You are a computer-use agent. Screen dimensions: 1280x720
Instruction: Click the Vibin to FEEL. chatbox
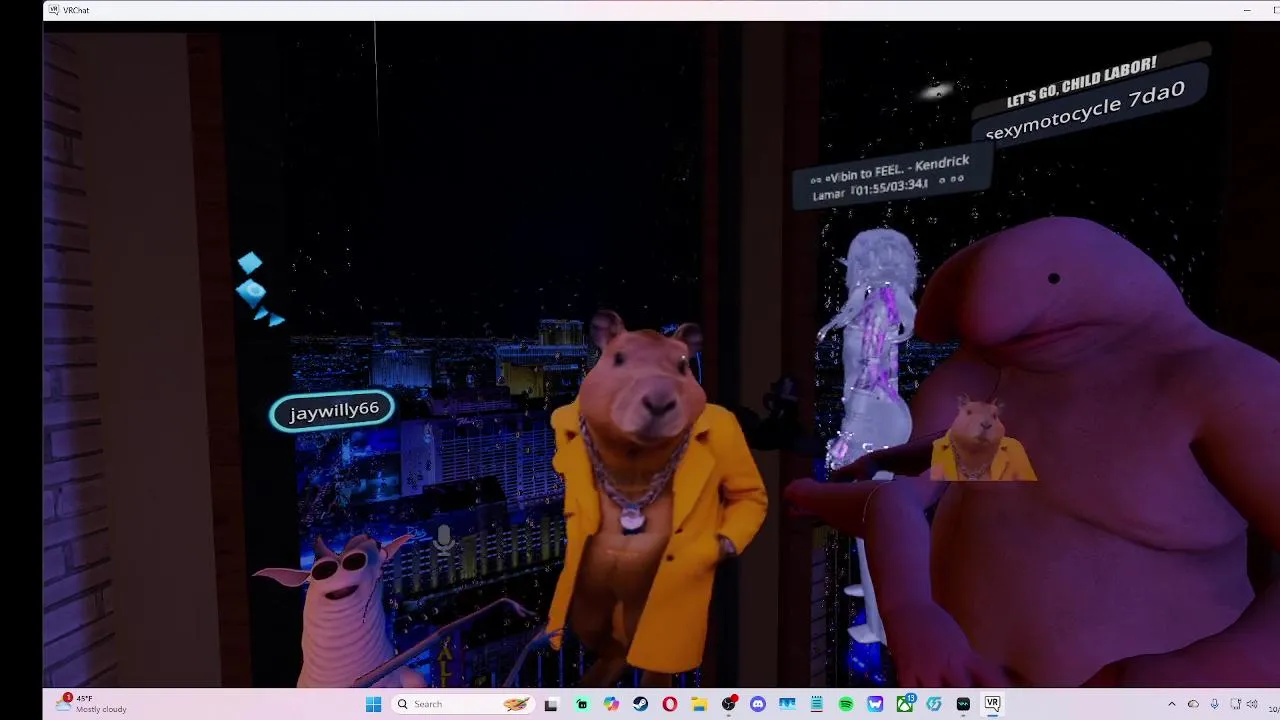[891, 176]
